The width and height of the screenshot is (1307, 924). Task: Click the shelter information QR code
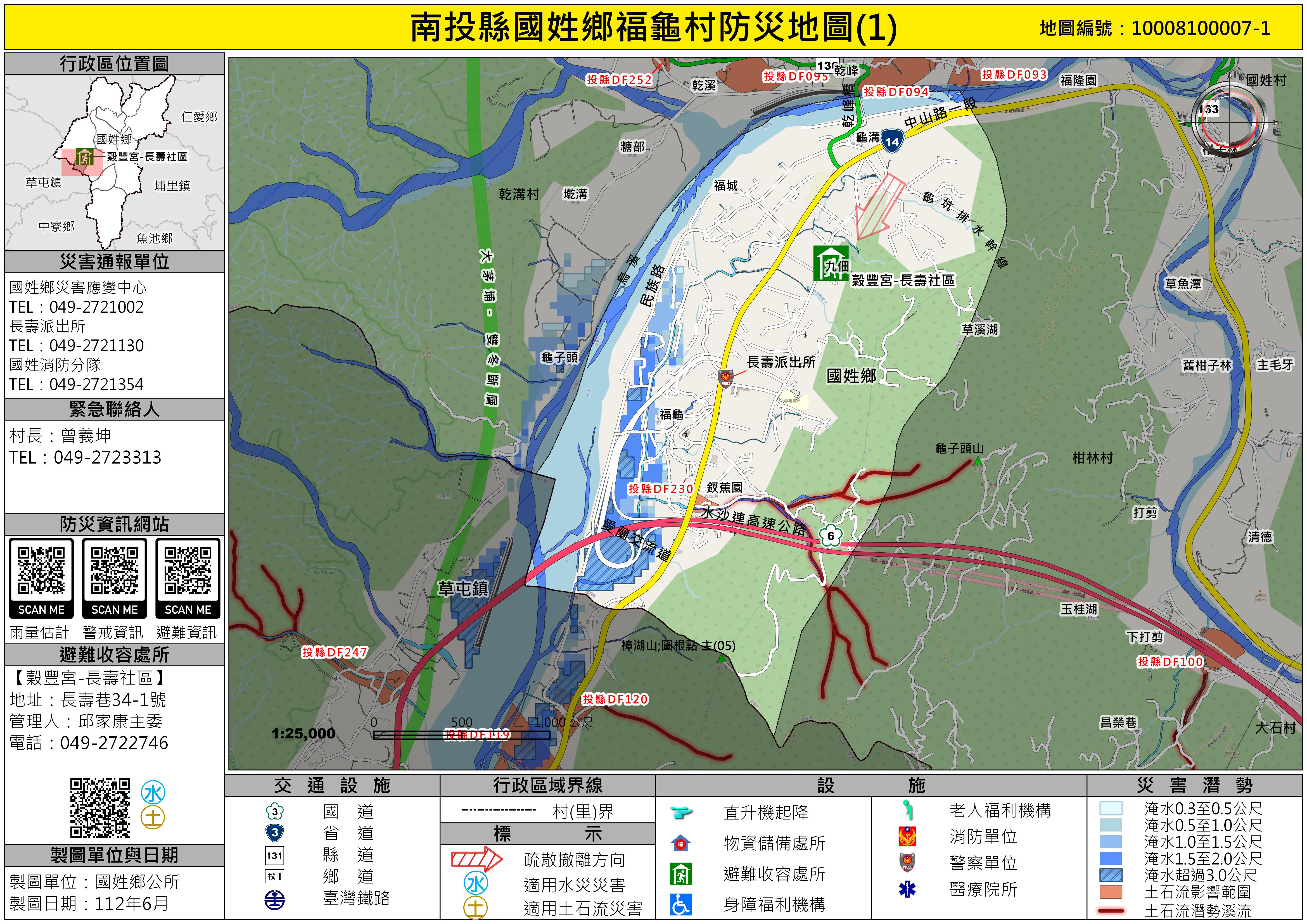pos(188,571)
